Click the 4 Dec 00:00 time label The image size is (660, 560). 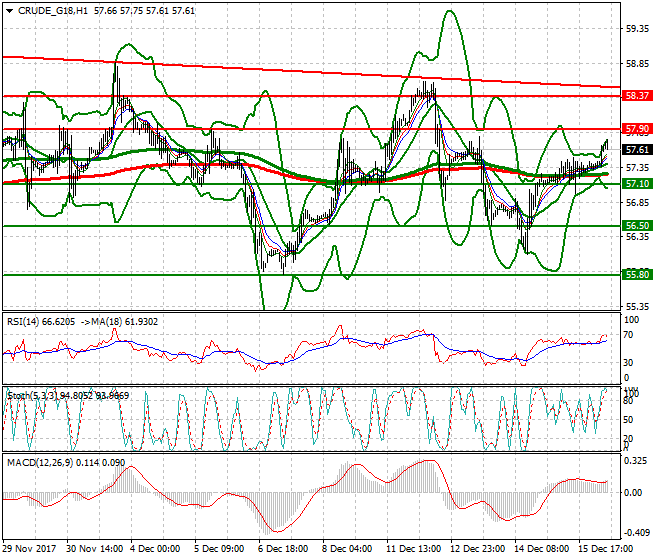click(x=155, y=549)
